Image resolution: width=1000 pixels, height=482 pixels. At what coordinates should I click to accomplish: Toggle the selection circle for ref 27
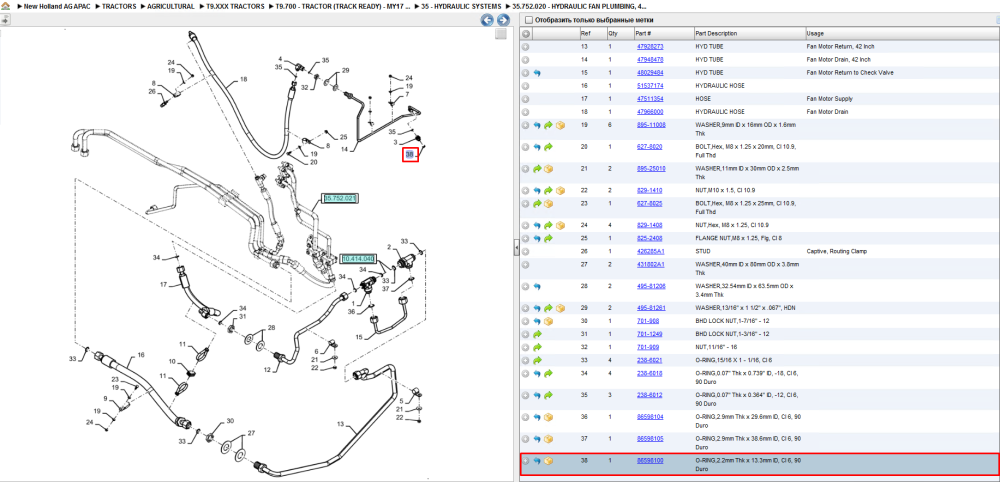pyautogui.click(x=526, y=264)
